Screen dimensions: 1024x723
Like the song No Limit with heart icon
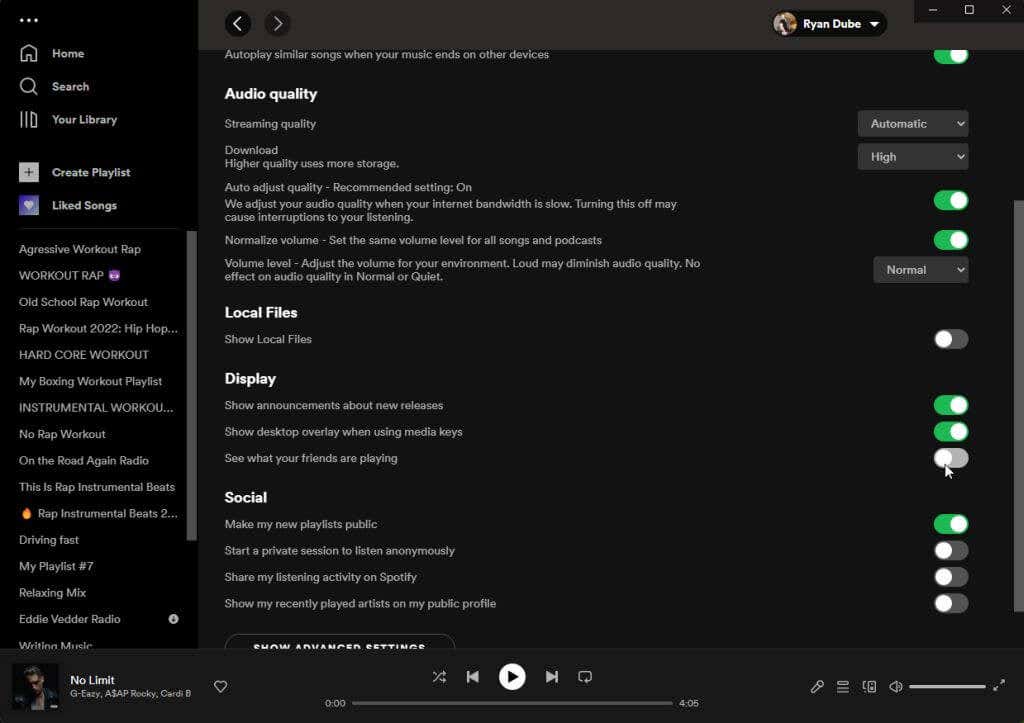tap(221, 686)
